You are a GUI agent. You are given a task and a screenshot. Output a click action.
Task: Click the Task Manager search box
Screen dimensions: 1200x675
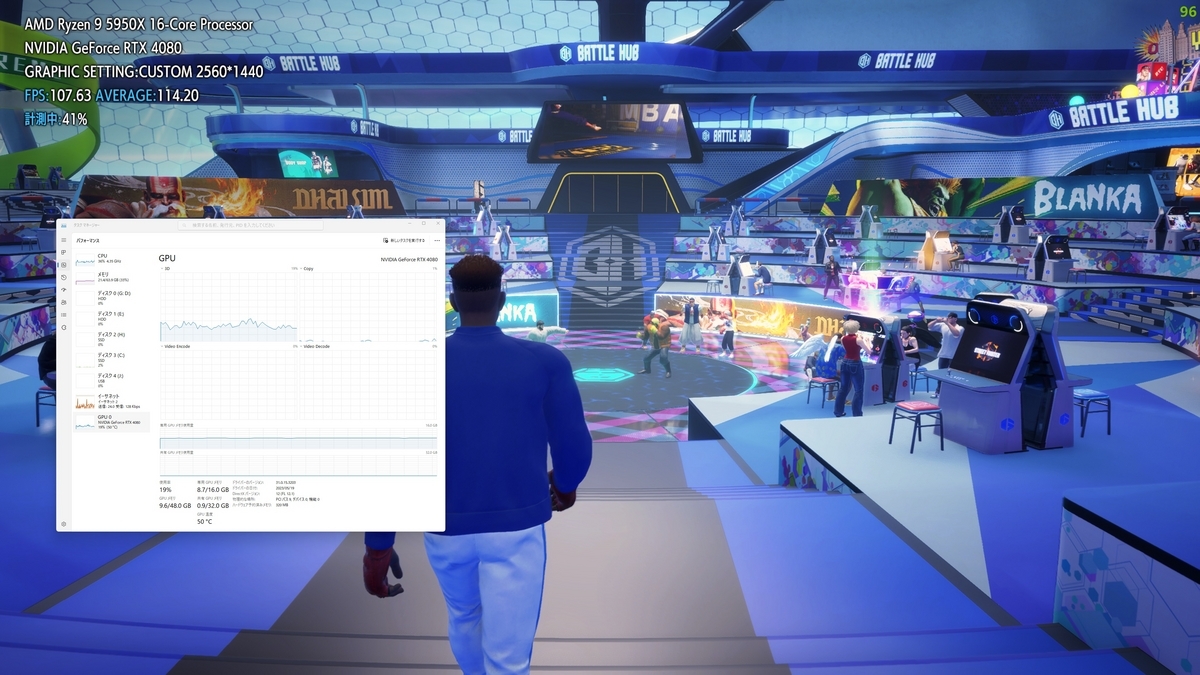[x=250, y=225]
